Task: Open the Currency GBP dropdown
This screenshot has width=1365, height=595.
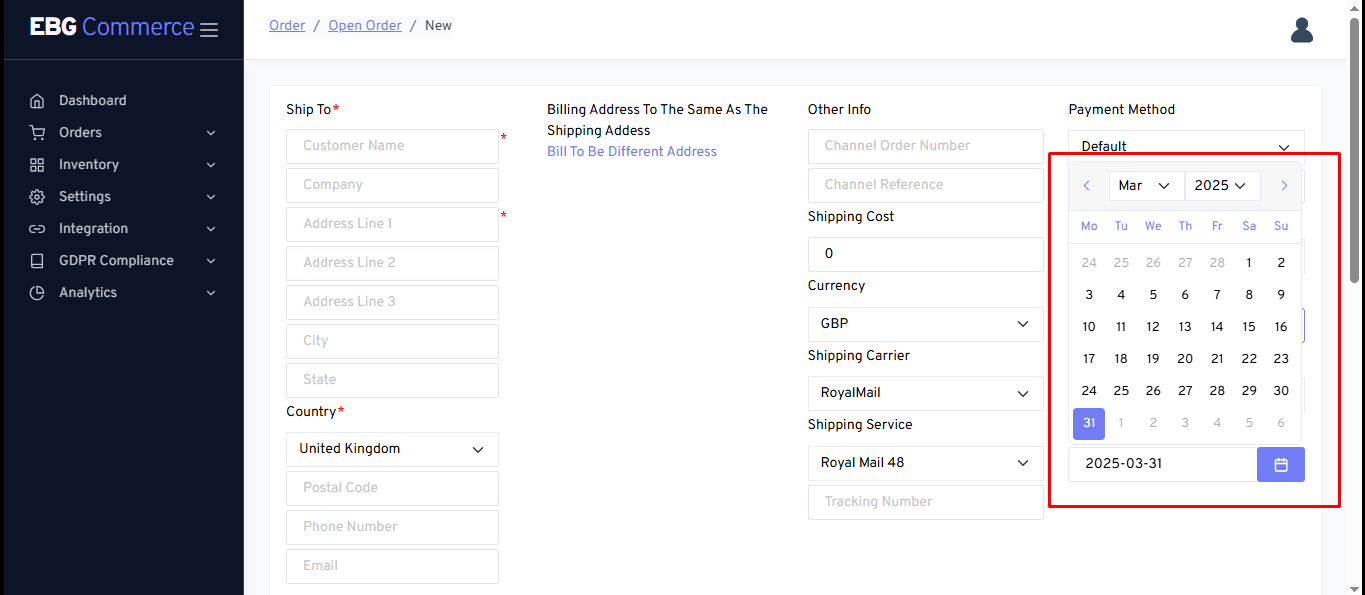Action: (x=925, y=324)
